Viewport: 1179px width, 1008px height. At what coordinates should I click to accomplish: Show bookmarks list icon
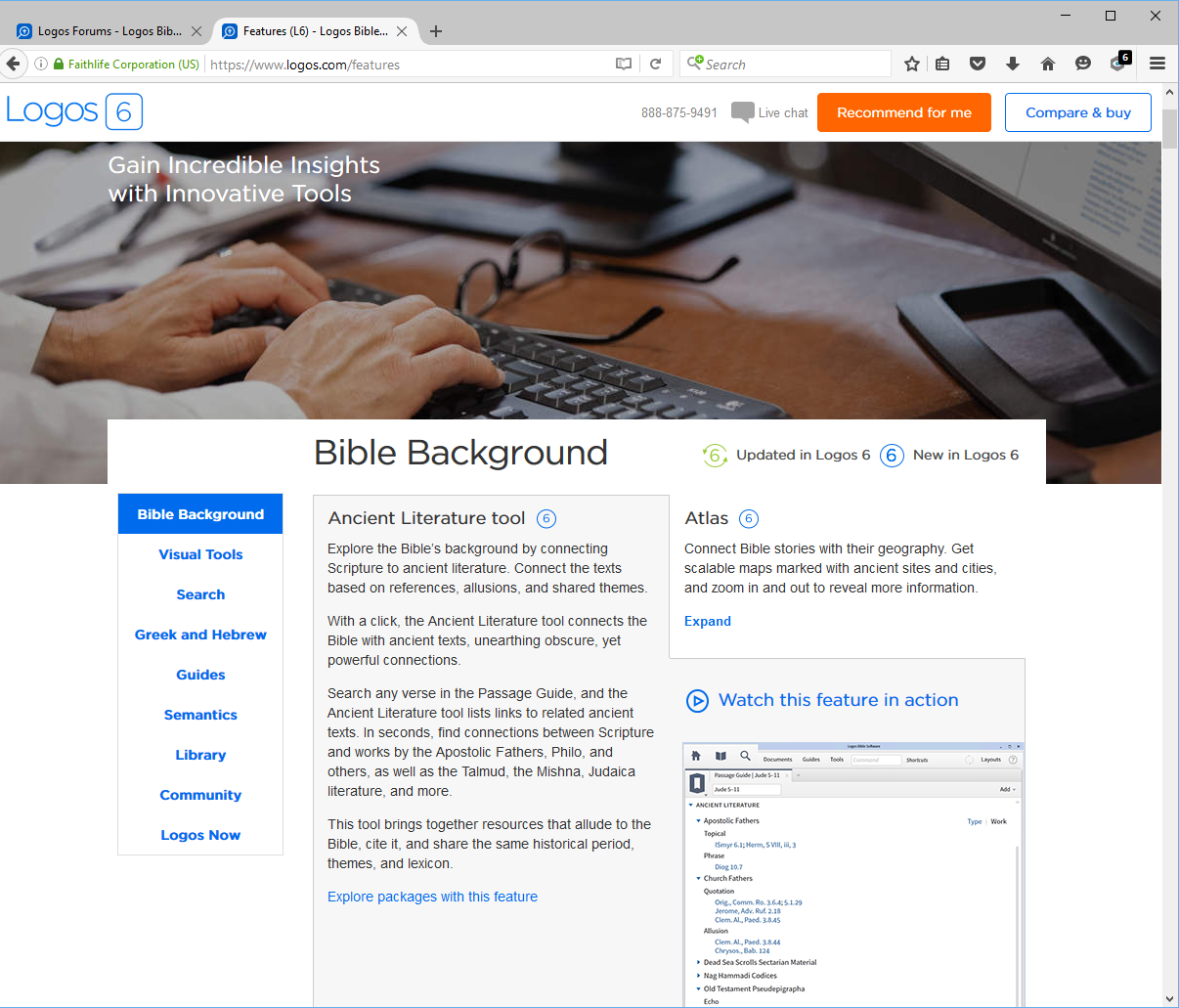click(942, 65)
